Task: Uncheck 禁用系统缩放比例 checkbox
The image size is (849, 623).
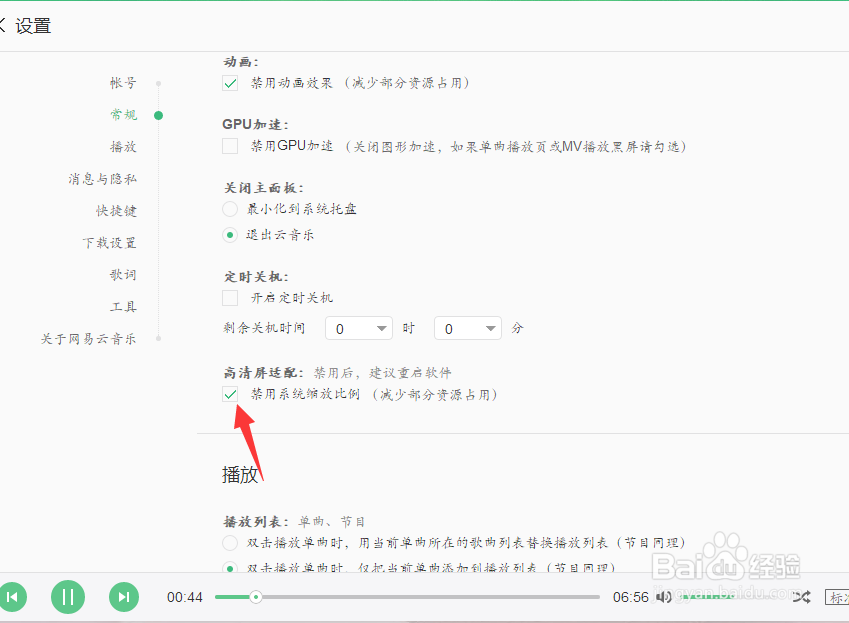Action: pyautogui.click(x=230, y=395)
